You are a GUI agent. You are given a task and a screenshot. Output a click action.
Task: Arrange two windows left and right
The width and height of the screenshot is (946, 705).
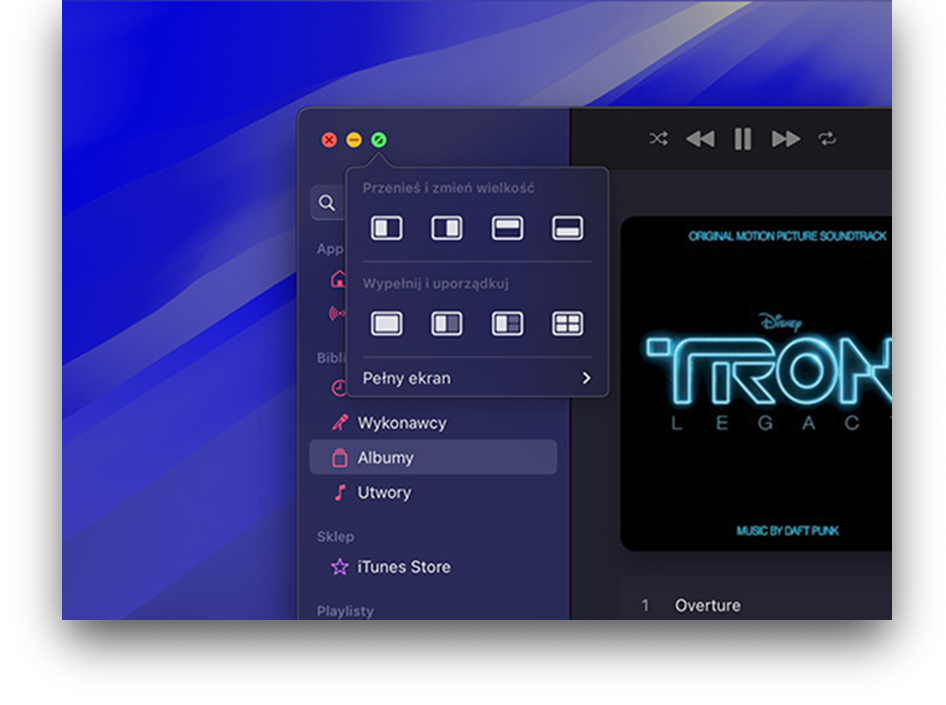point(446,324)
